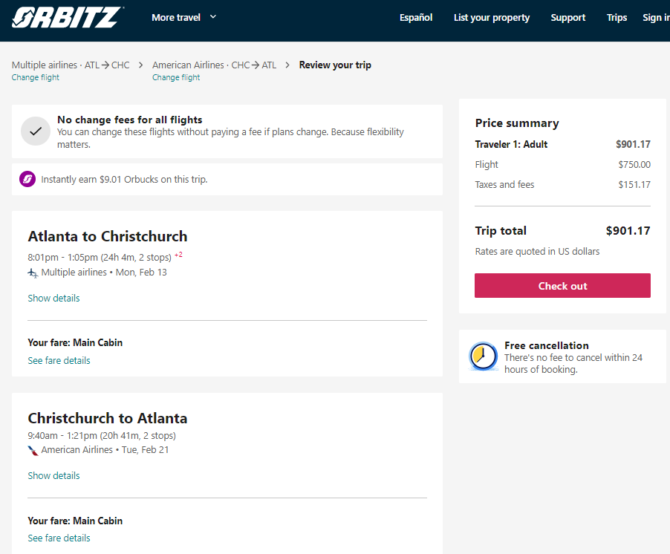Expand Show details for Atlanta to Christchurch

(54, 298)
